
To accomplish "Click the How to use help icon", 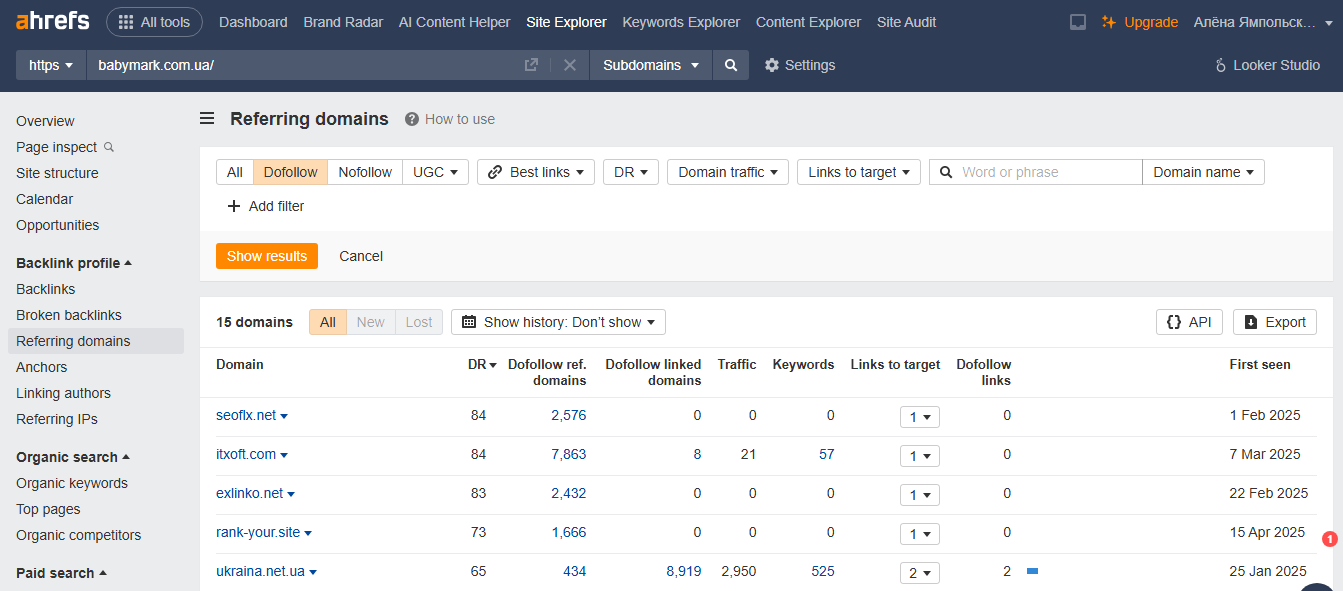I will 412,119.
